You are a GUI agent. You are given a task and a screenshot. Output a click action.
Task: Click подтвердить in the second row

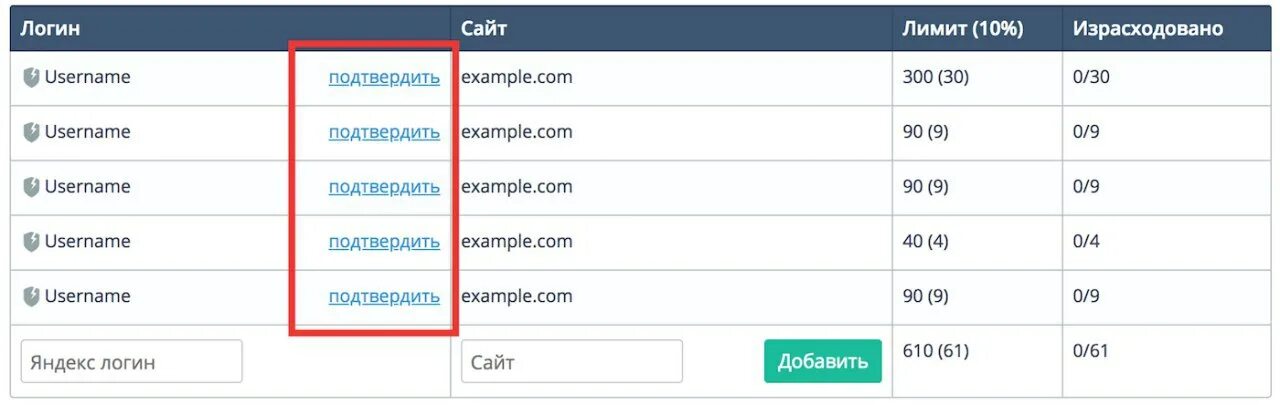[x=384, y=132]
